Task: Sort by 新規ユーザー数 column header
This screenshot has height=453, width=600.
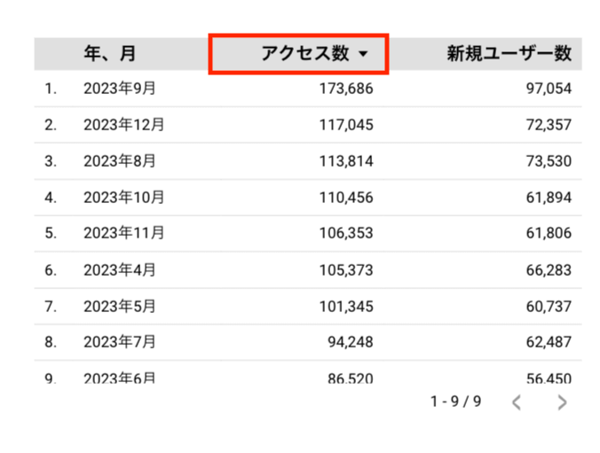Action: [x=509, y=54]
